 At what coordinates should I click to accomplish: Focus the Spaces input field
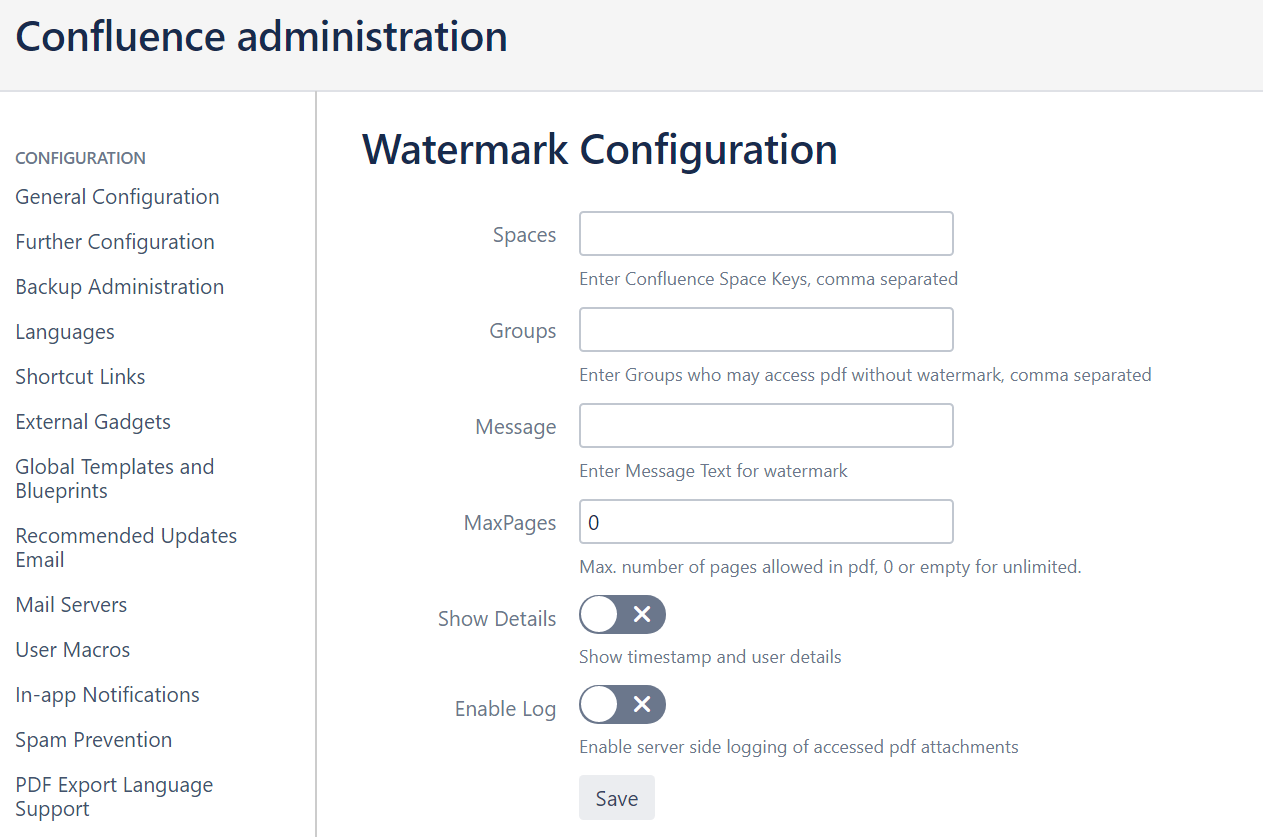(x=766, y=234)
